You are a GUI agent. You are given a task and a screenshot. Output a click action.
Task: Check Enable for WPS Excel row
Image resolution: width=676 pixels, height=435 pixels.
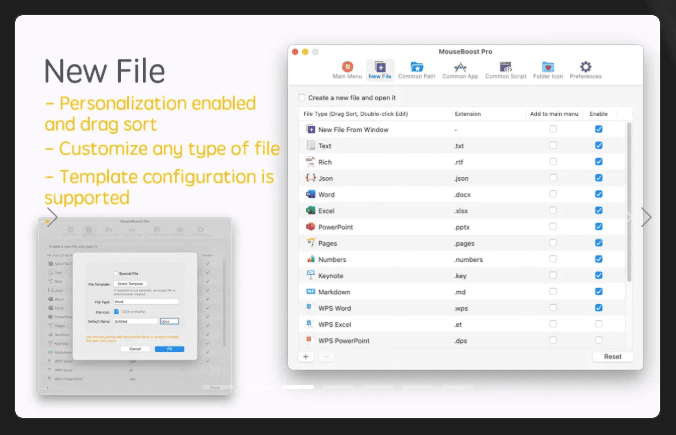click(598, 324)
